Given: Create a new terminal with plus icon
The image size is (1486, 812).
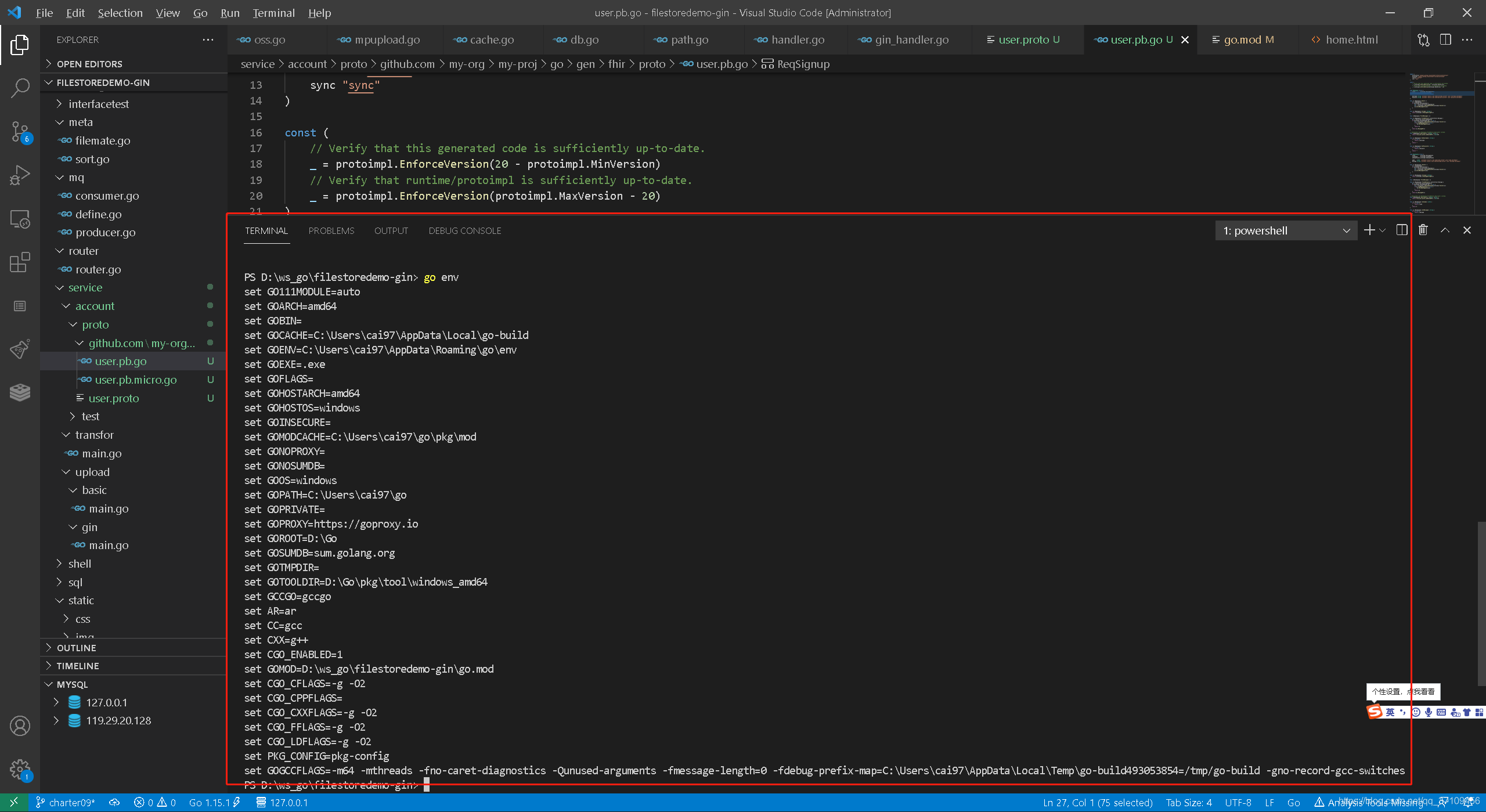Looking at the screenshot, I should [1369, 230].
